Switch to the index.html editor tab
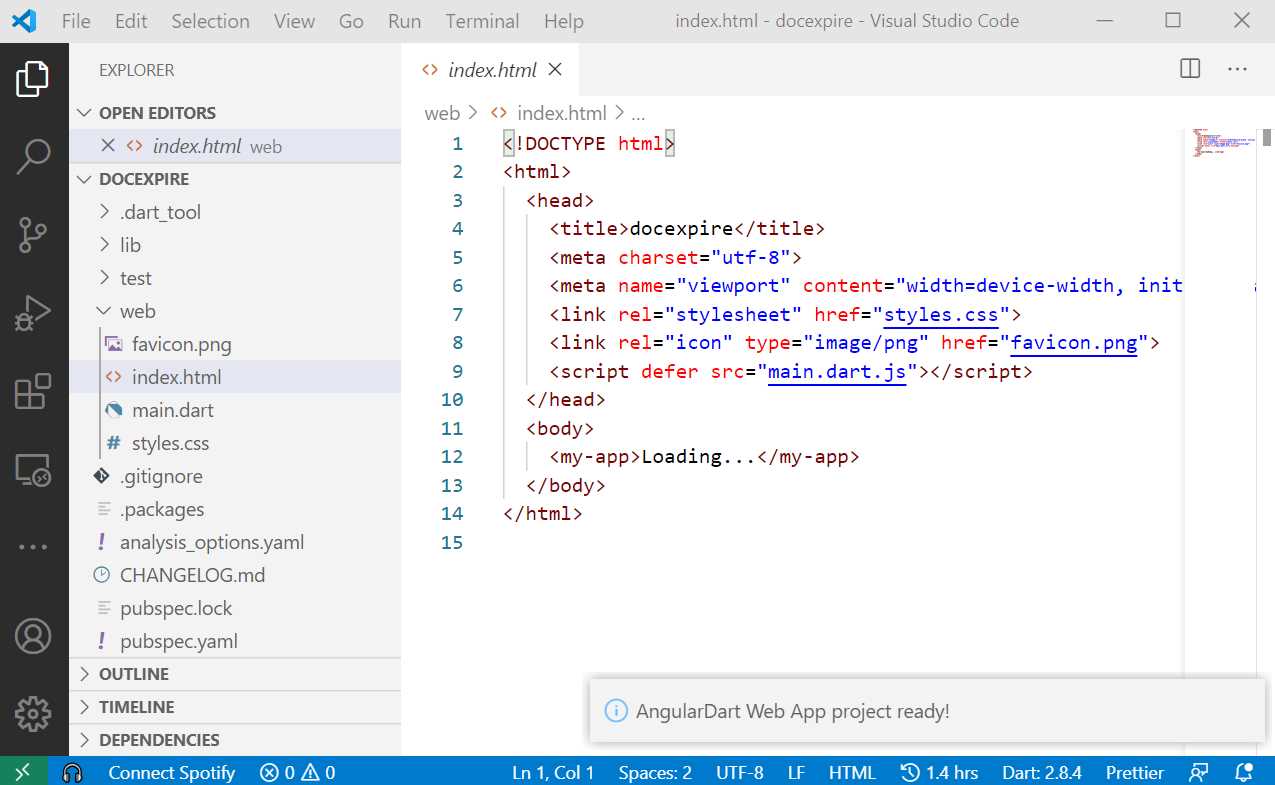Screen dimensions: 1275x785 (x=490, y=69)
